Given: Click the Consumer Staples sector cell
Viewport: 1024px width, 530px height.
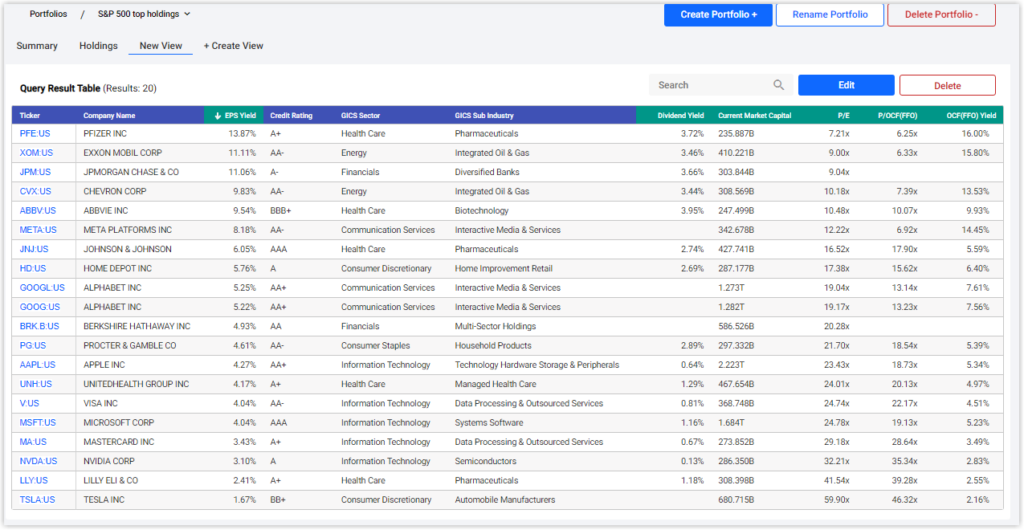Looking at the screenshot, I should pos(374,345).
